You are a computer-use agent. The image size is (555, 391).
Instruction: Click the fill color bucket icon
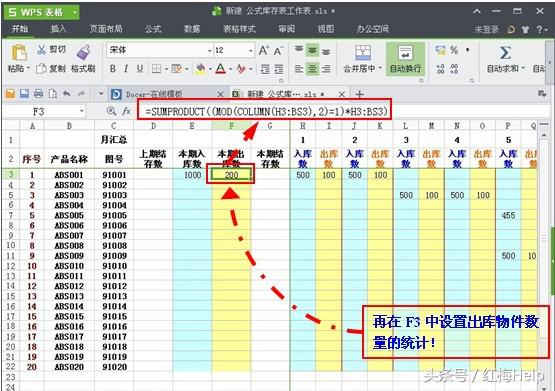point(201,69)
